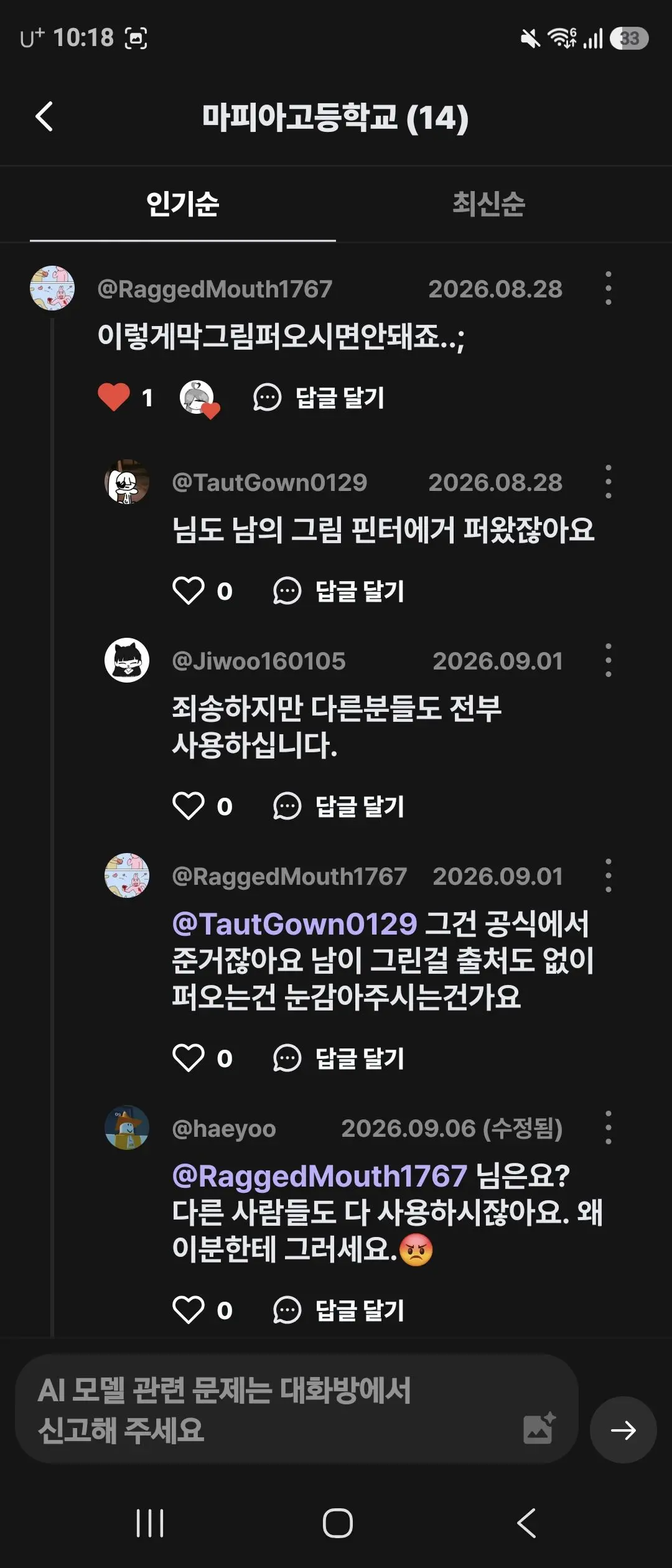This screenshot has width=672, height=1568.
Task: Open the more options menu for @RaggedMouth1767's top comment
Action: (608, 288)
